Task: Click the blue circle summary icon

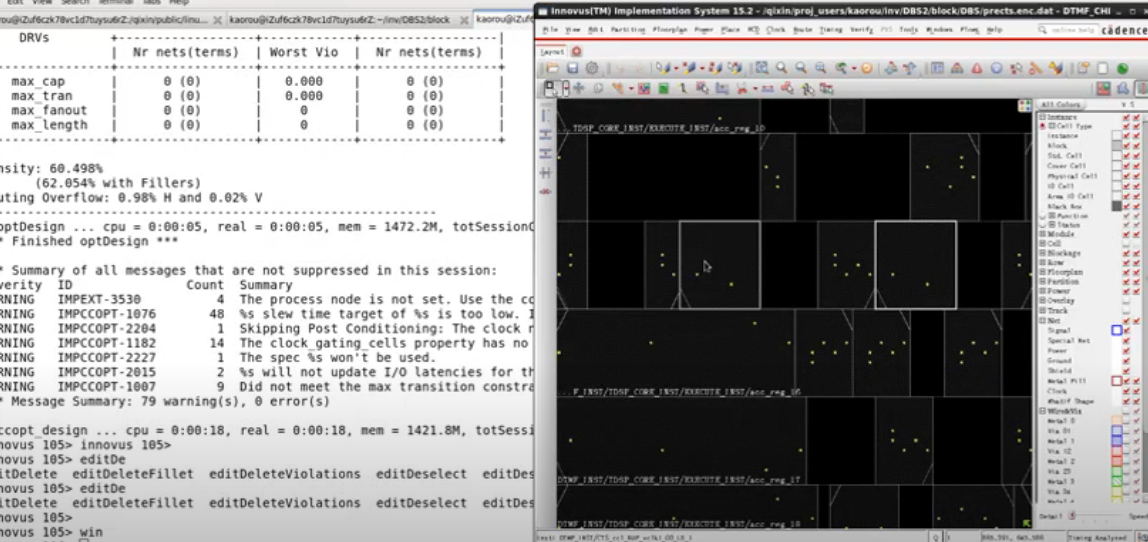Action: pos(996,68)
